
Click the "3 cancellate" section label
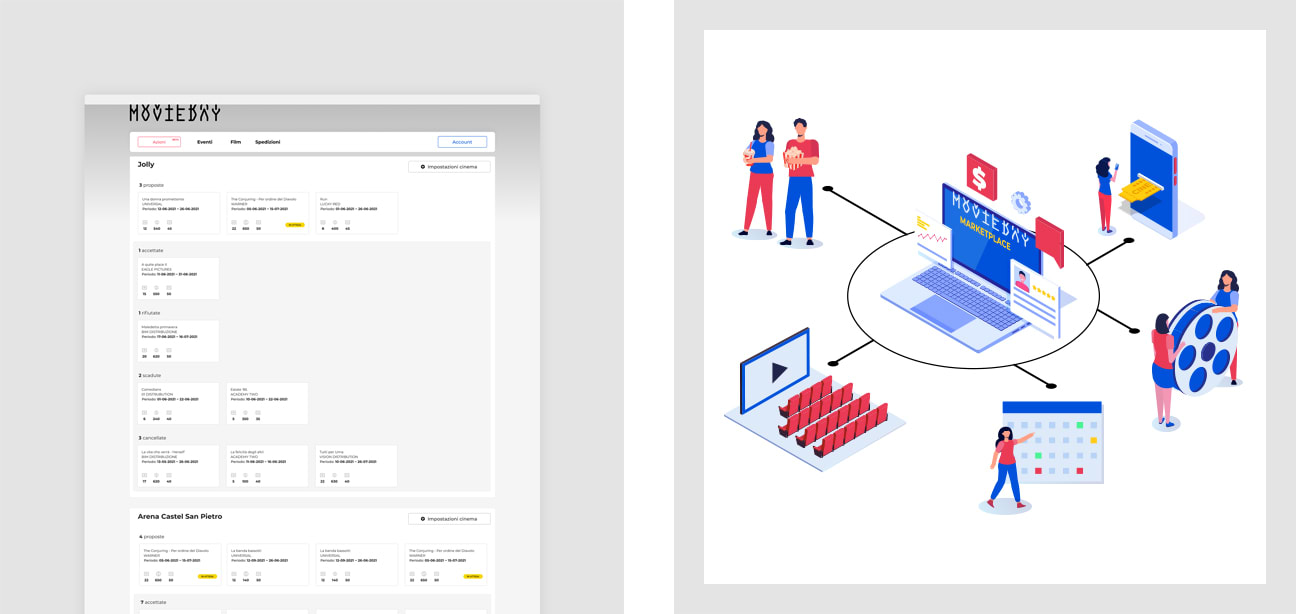[152, 438]
